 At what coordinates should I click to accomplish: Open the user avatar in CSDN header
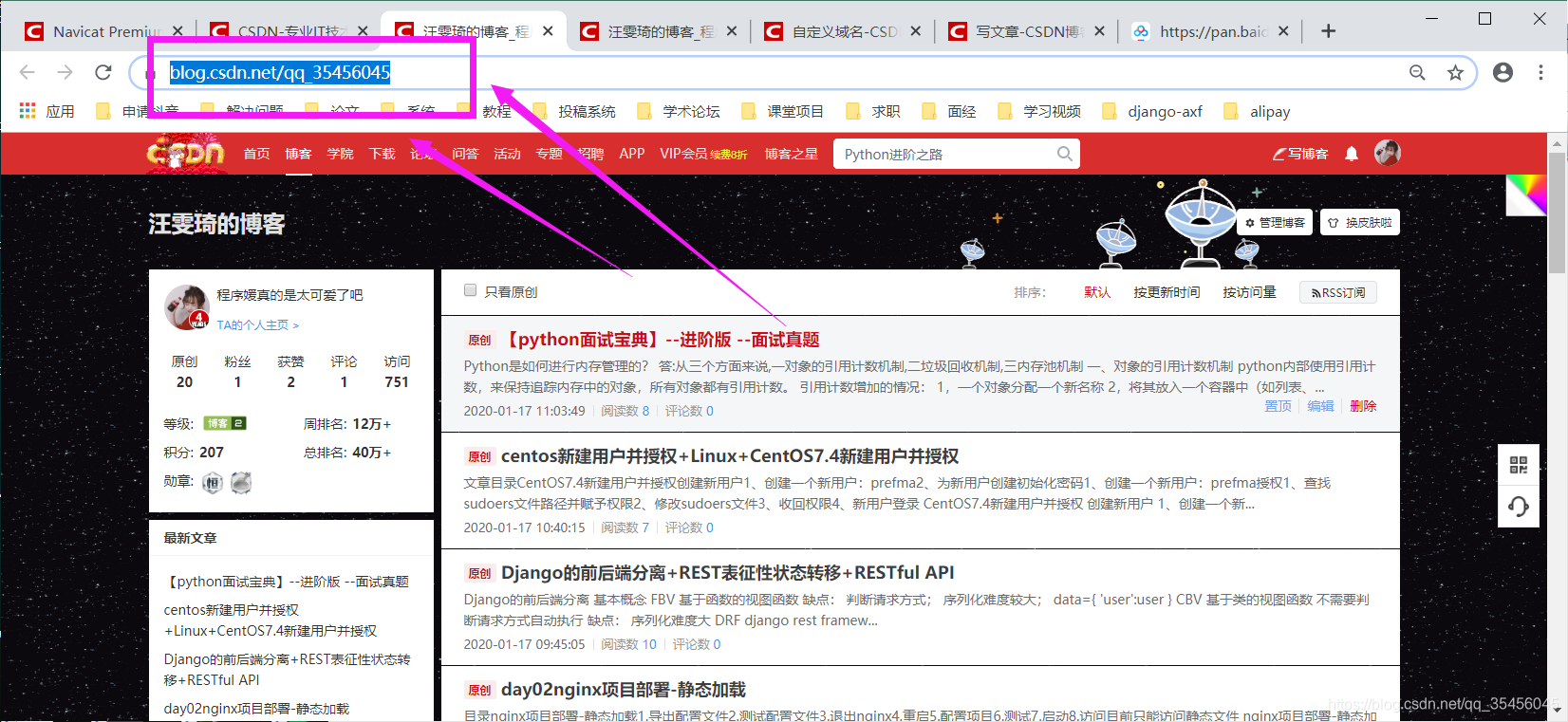[x=1388, y=153]
